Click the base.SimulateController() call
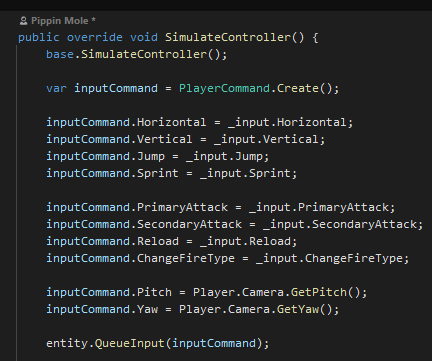432x361 pixels. (x=136, y=54)
